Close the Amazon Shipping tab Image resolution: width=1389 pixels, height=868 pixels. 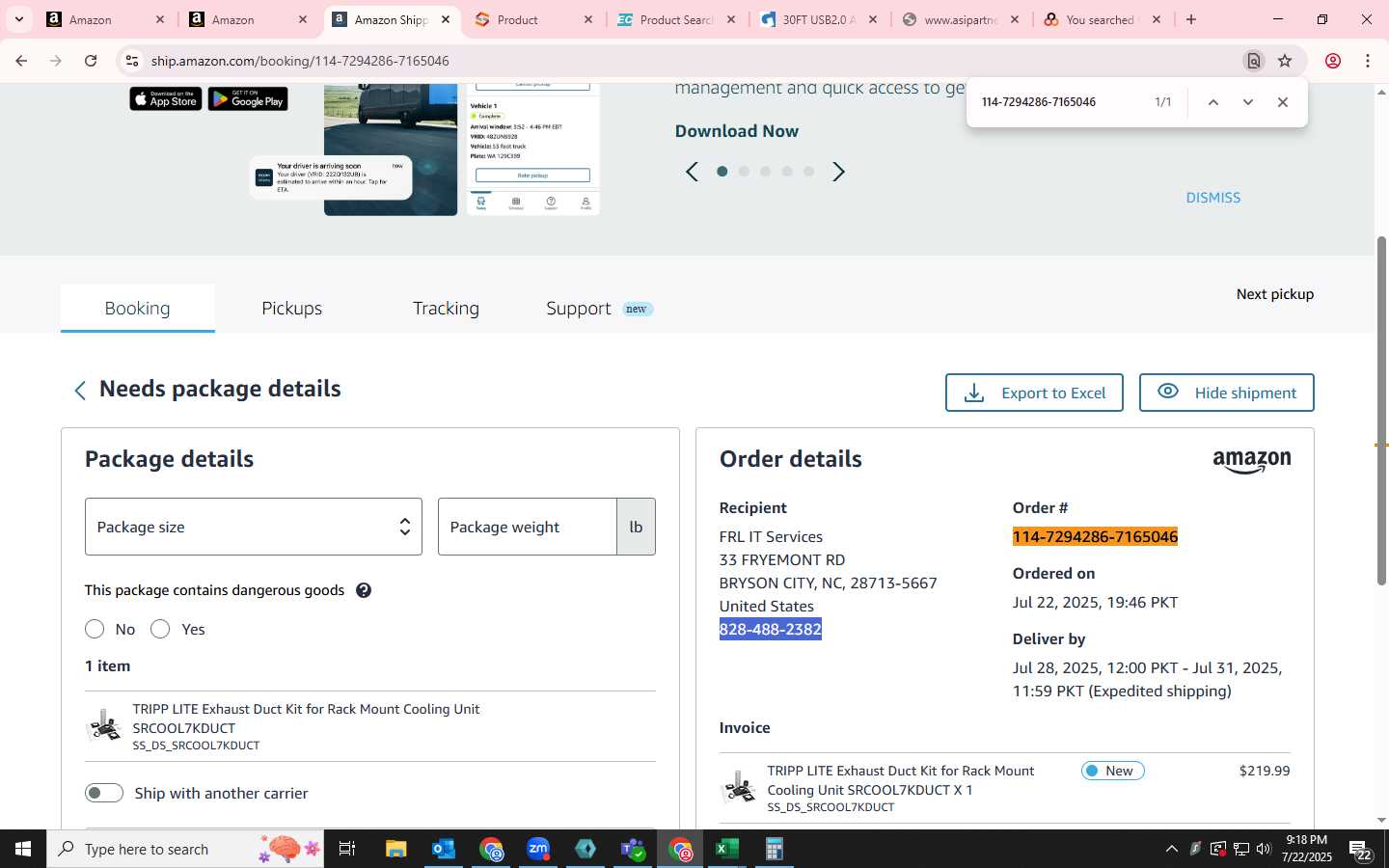[446, 19]
